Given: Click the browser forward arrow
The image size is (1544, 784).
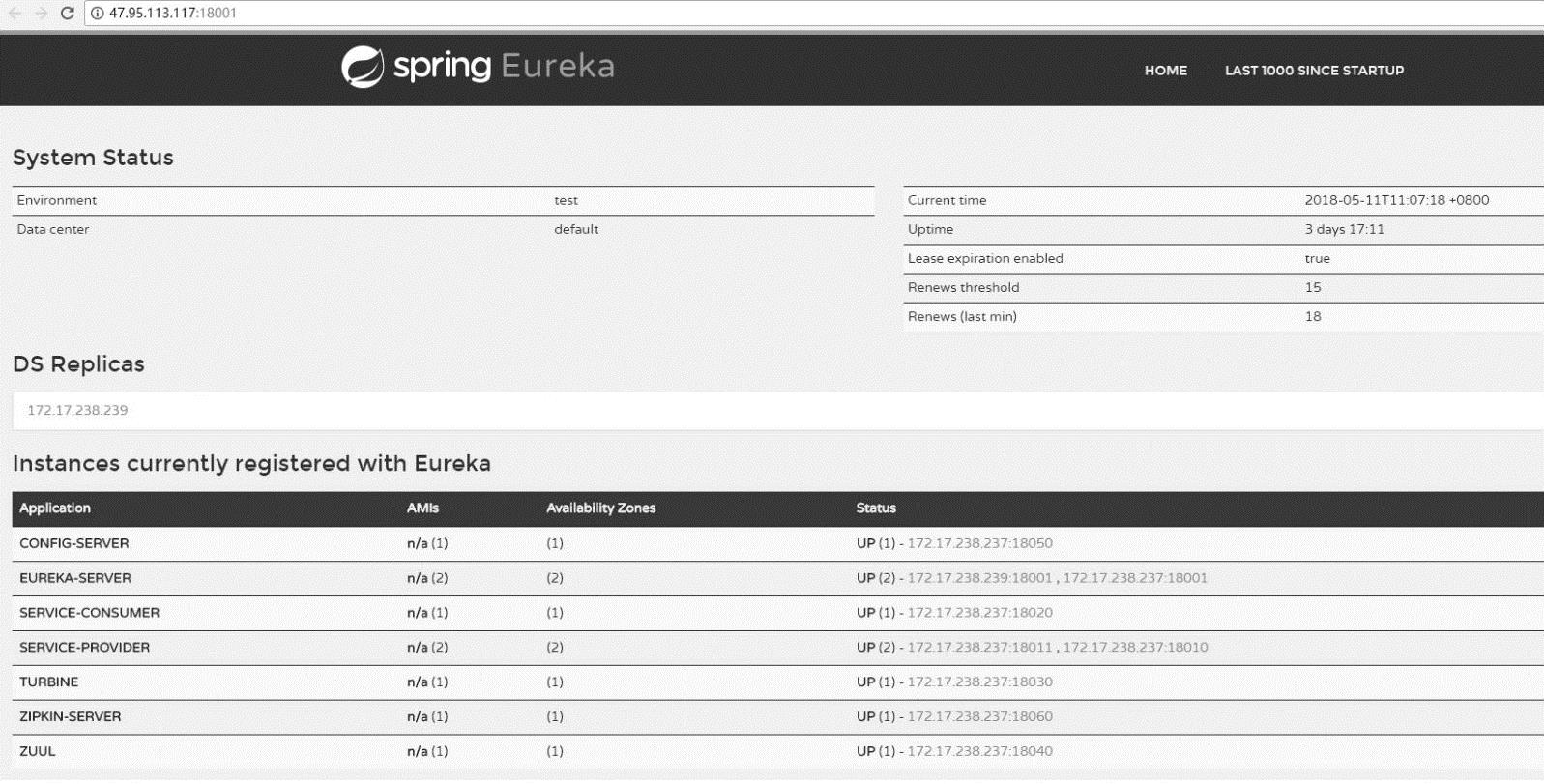Looking at the screenshot, I should pos(41,14).
